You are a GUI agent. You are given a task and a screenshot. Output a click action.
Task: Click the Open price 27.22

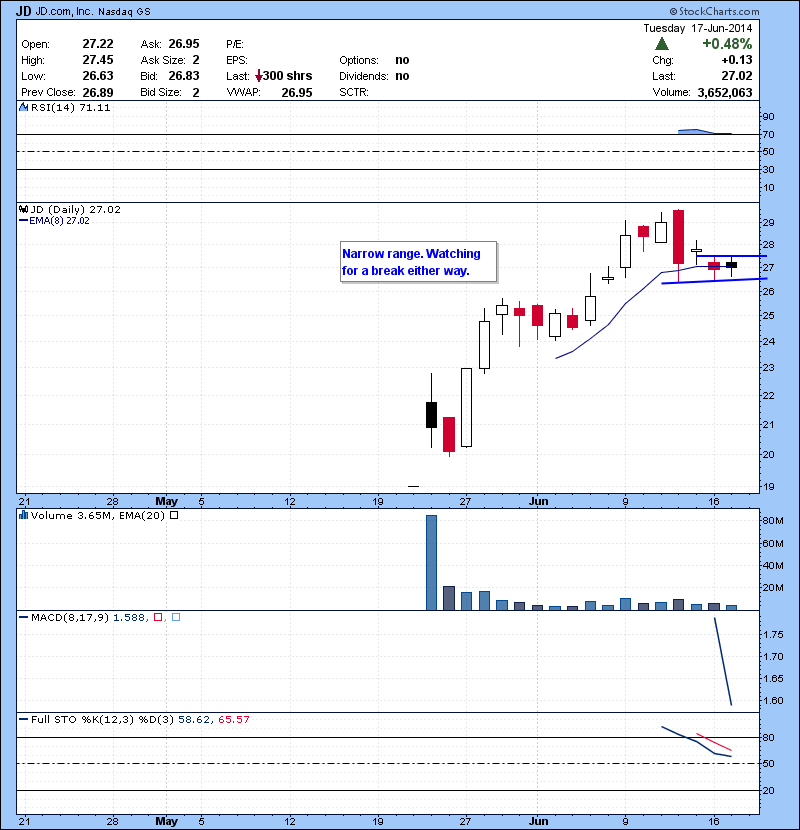[x=98, y=43]
